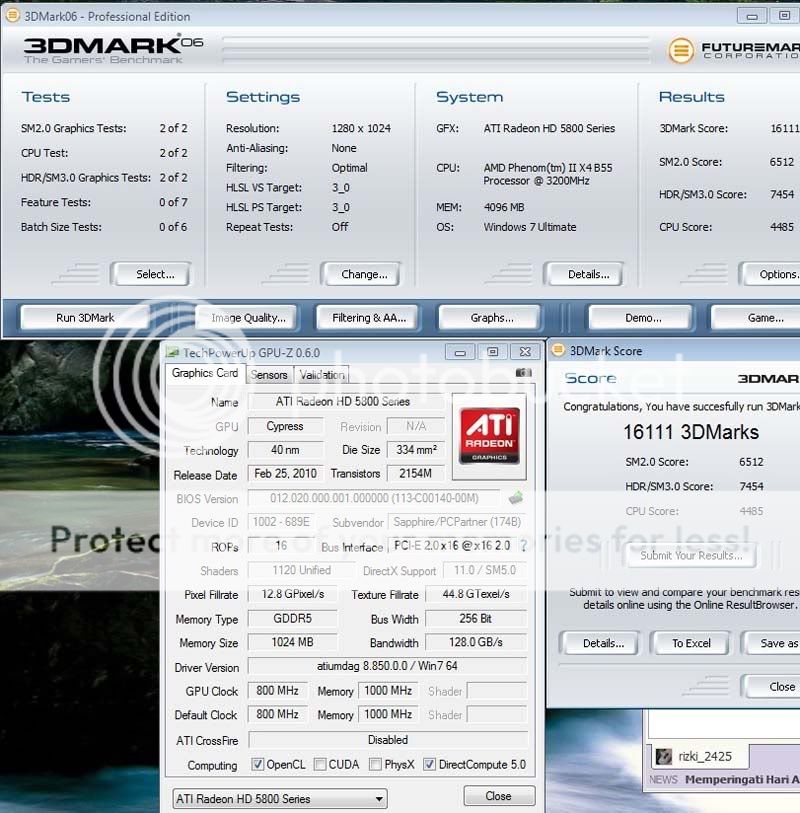Click the 3DMark Score window title icon

pos(558,350)
